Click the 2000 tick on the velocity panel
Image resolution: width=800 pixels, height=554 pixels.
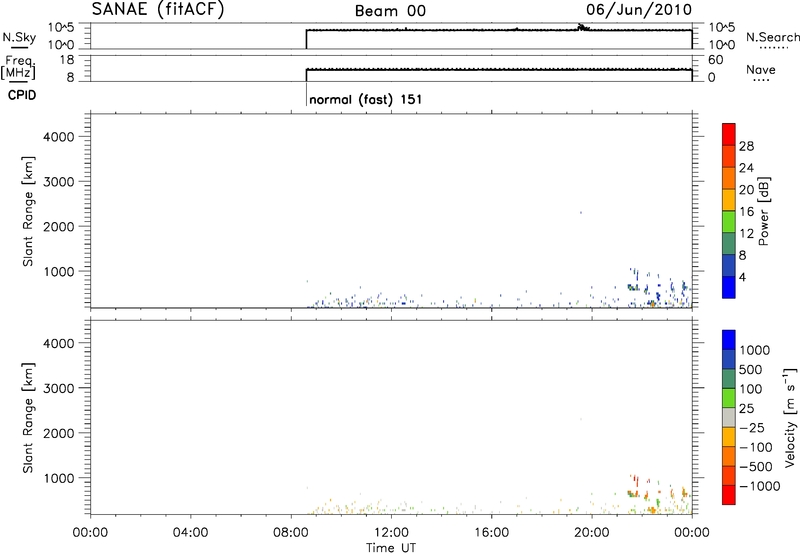[59, 433]
